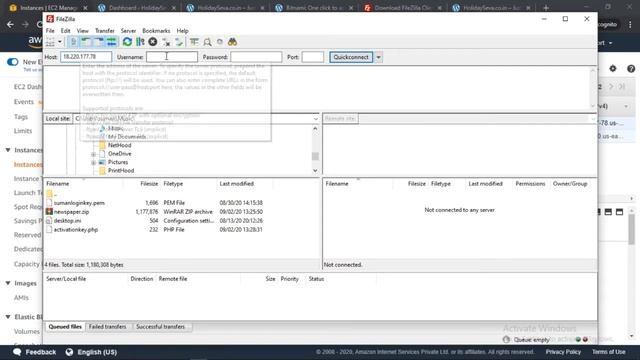Open the Edit menu

pos(65,31)
